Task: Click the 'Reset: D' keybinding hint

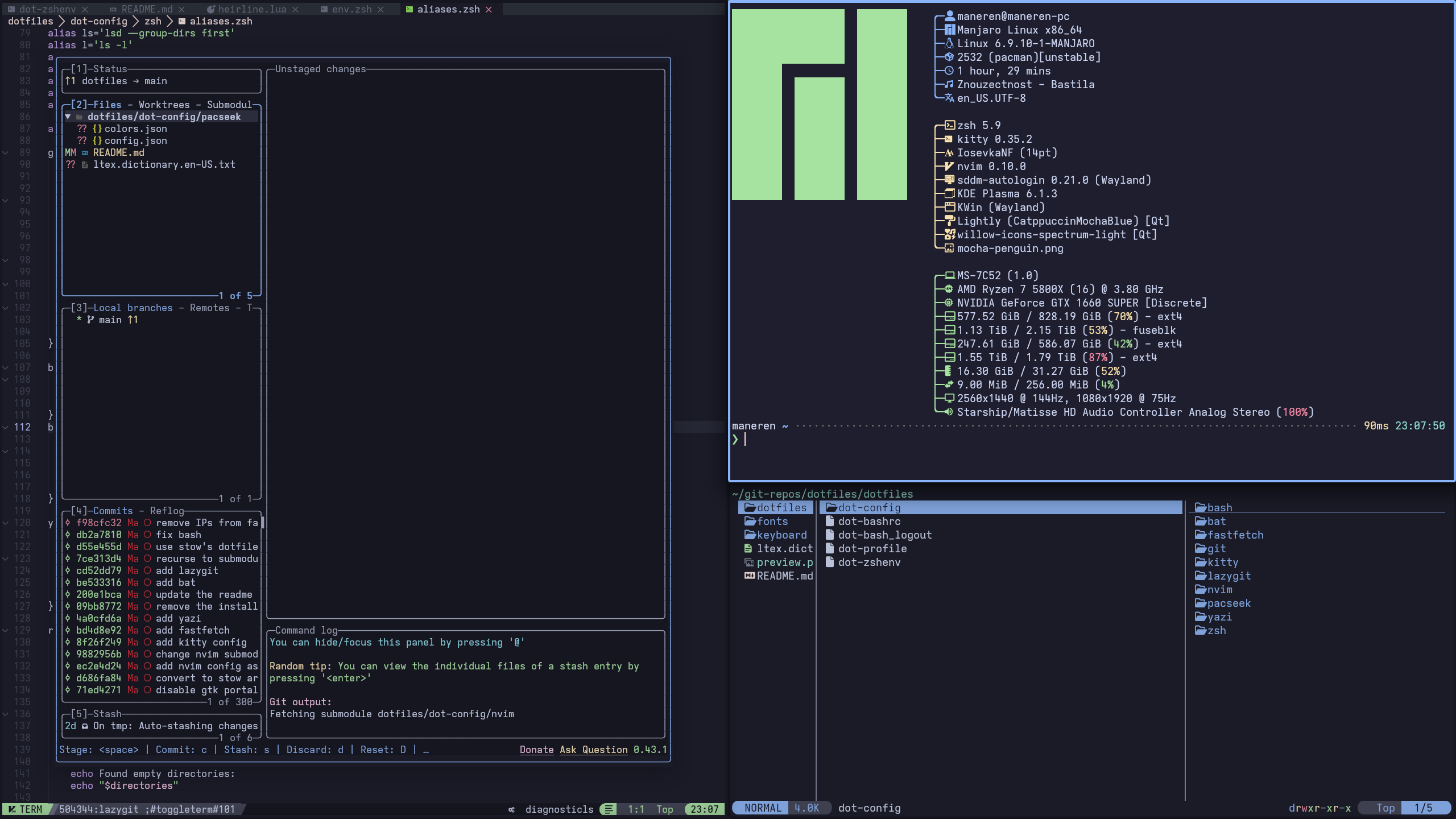Action: pos(383,750)
